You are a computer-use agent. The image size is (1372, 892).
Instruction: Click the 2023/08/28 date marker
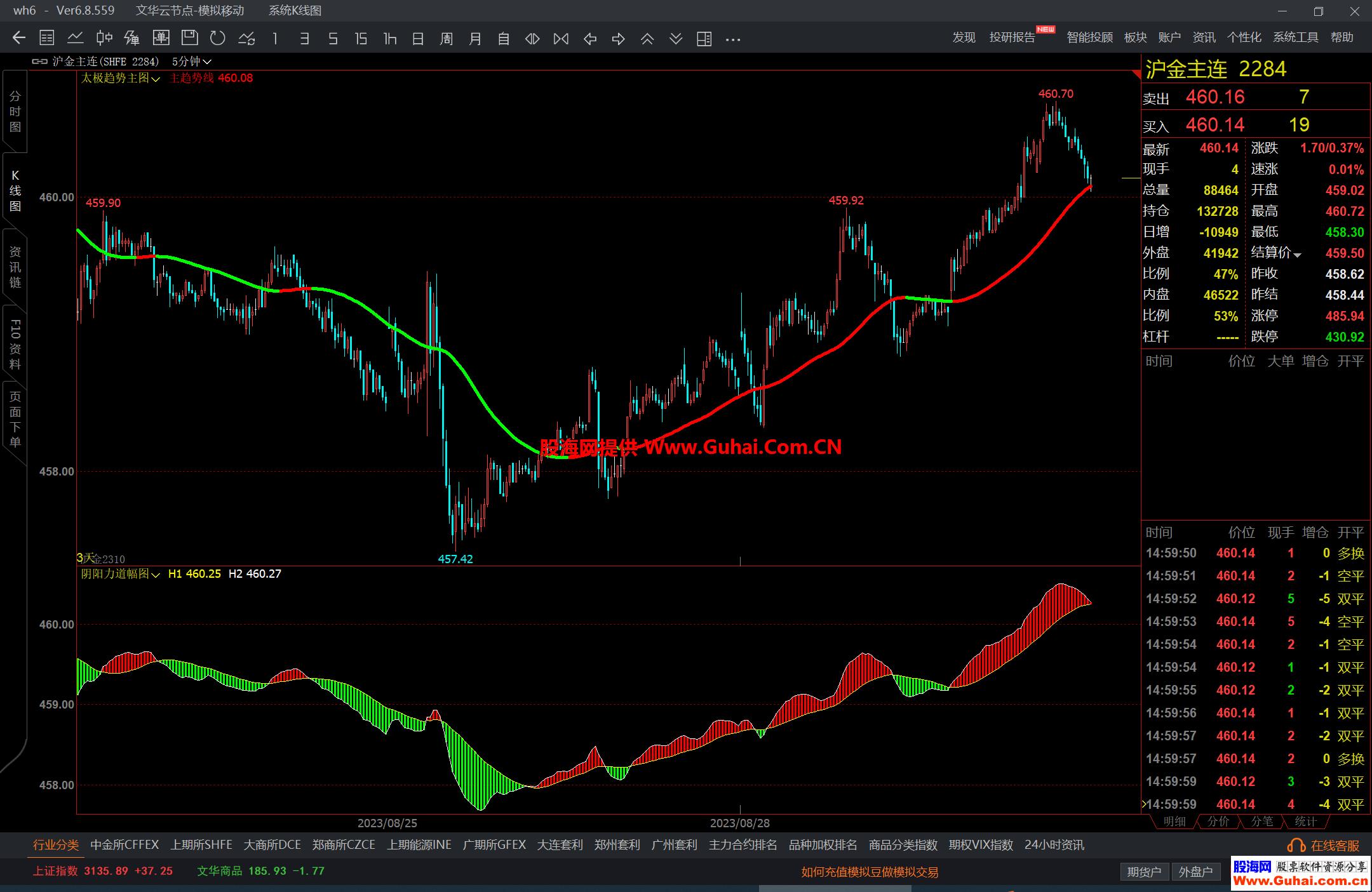tap(739, 823)
